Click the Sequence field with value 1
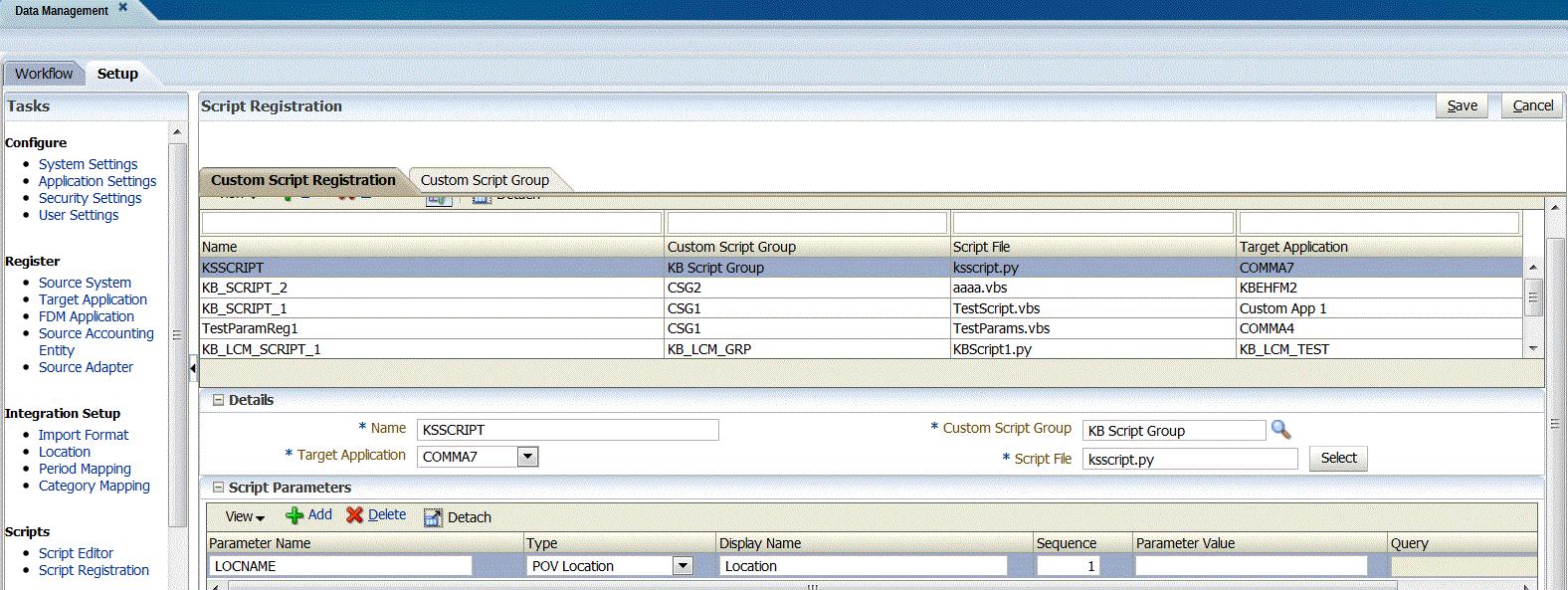This screenshot has width=1568, height=590. [1069, 566]
